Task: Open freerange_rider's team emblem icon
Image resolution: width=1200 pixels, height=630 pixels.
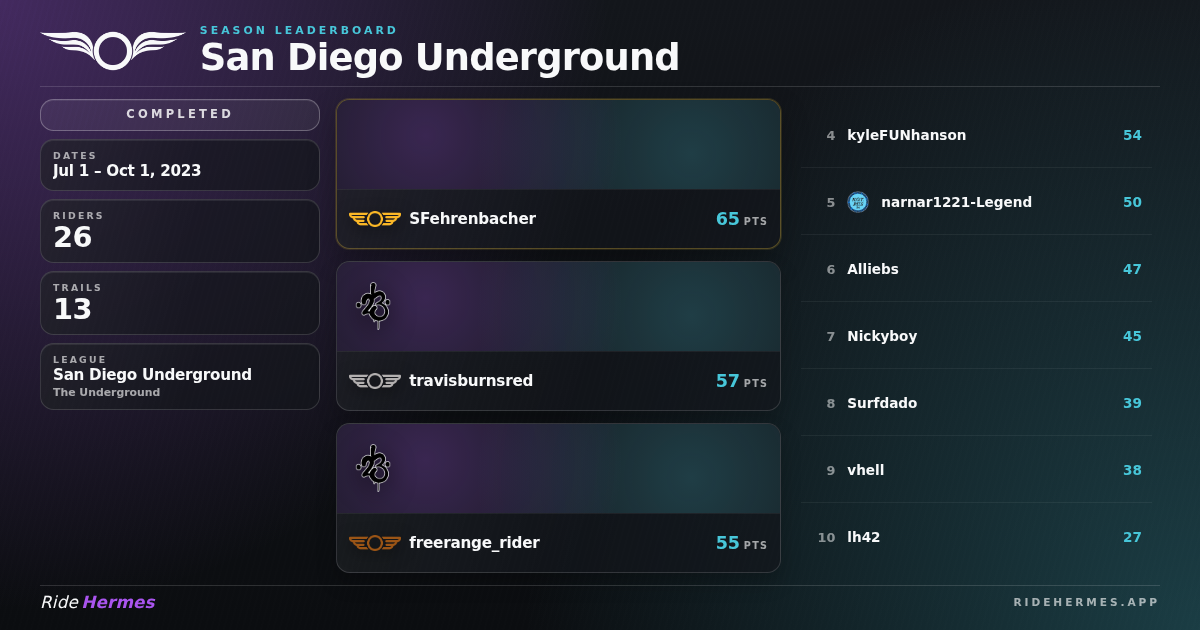Action: 374,467
